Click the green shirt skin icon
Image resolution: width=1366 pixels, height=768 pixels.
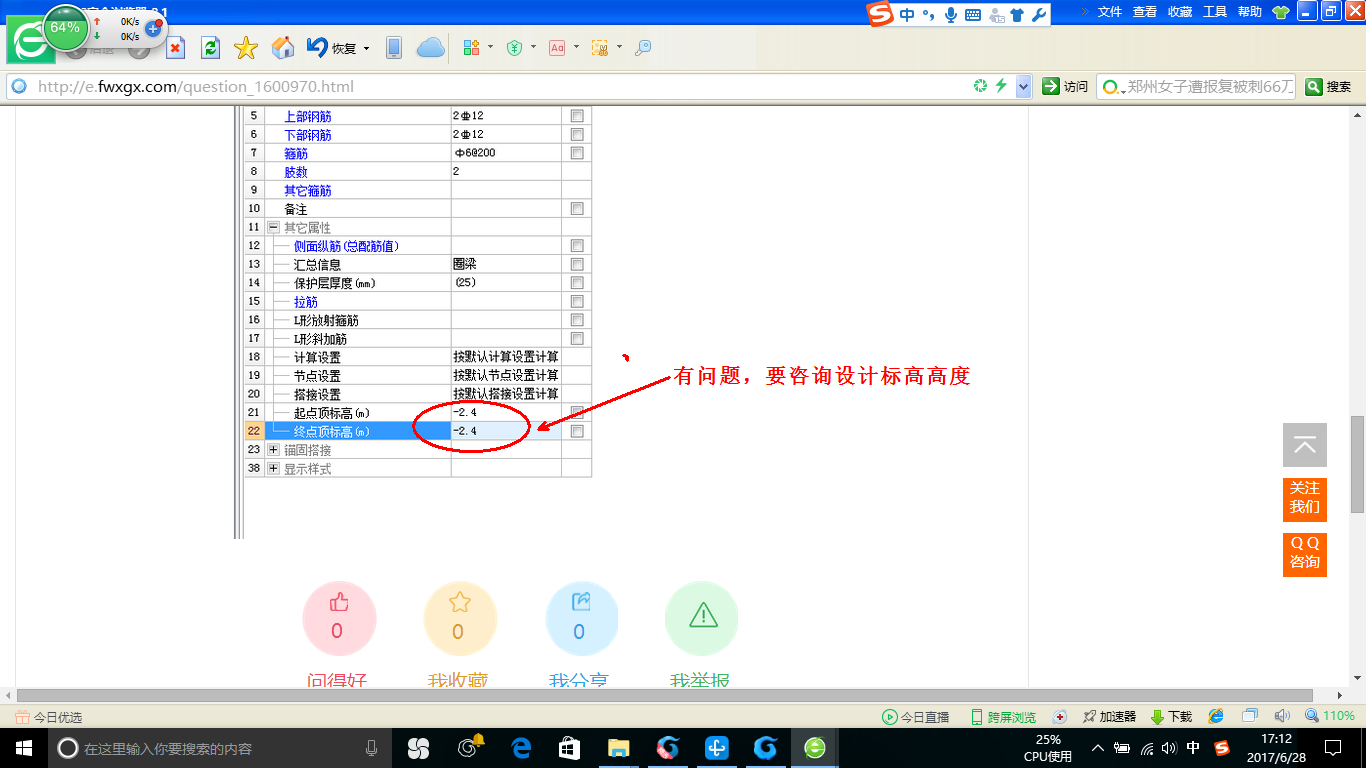coord(1281,12)
